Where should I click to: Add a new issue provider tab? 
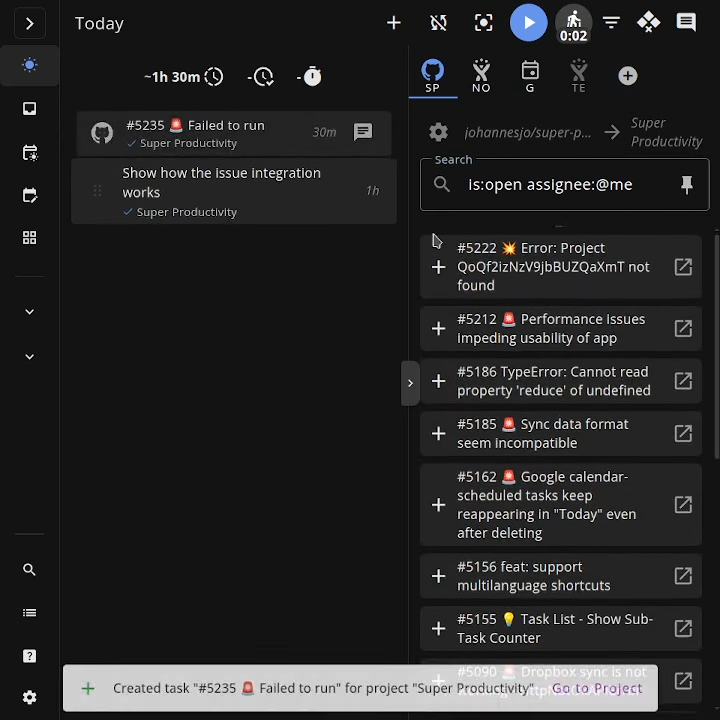coord(628,76)
